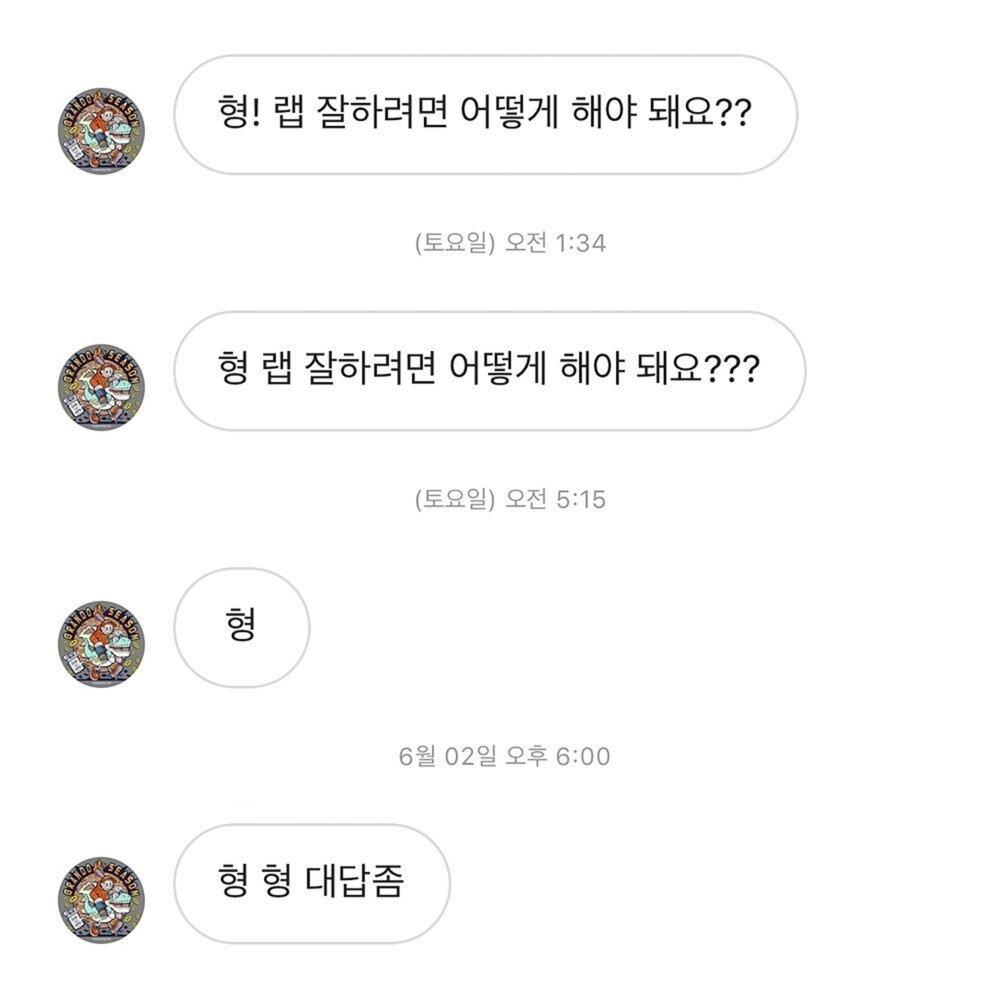Click the '(토요일) 오전 5:15' timestamp

click(510, 499)
